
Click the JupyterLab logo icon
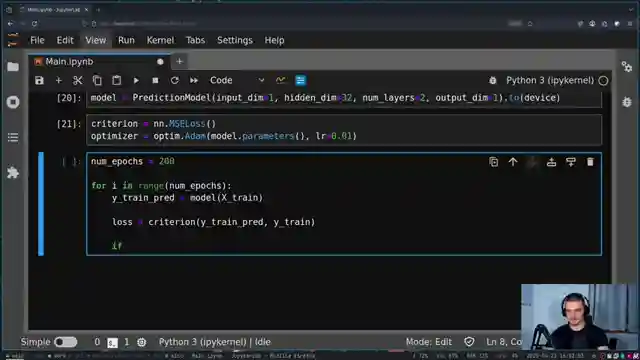click(13, 40)
